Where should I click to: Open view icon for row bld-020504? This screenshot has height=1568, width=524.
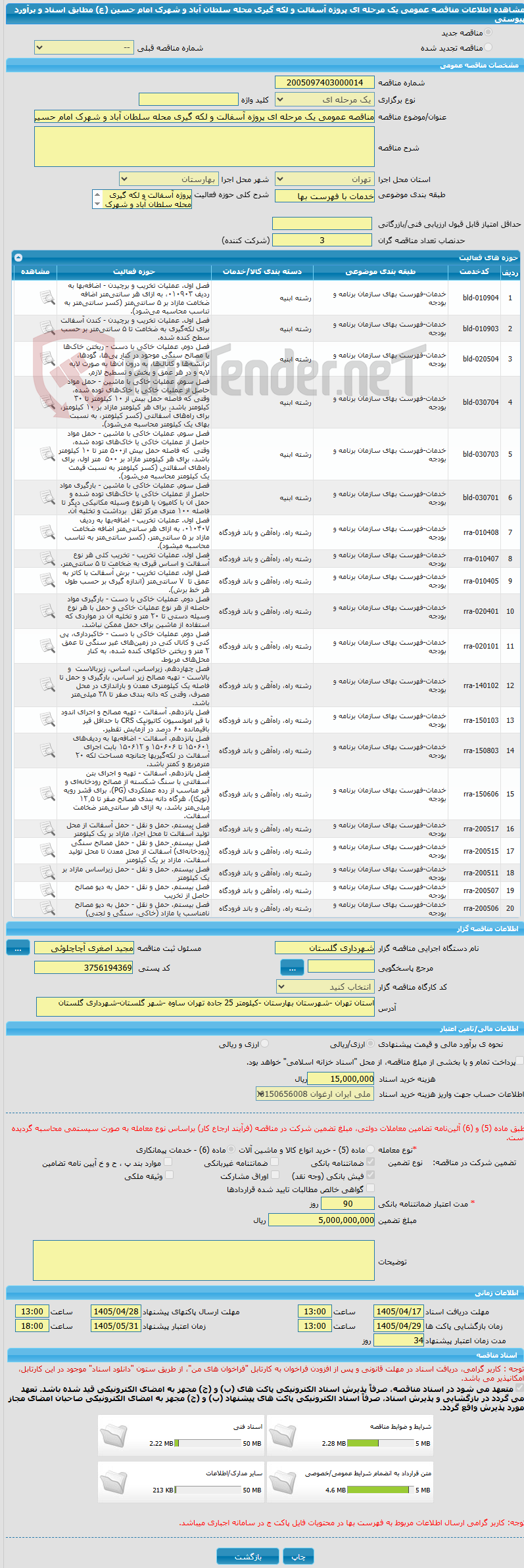click(47, 359)
